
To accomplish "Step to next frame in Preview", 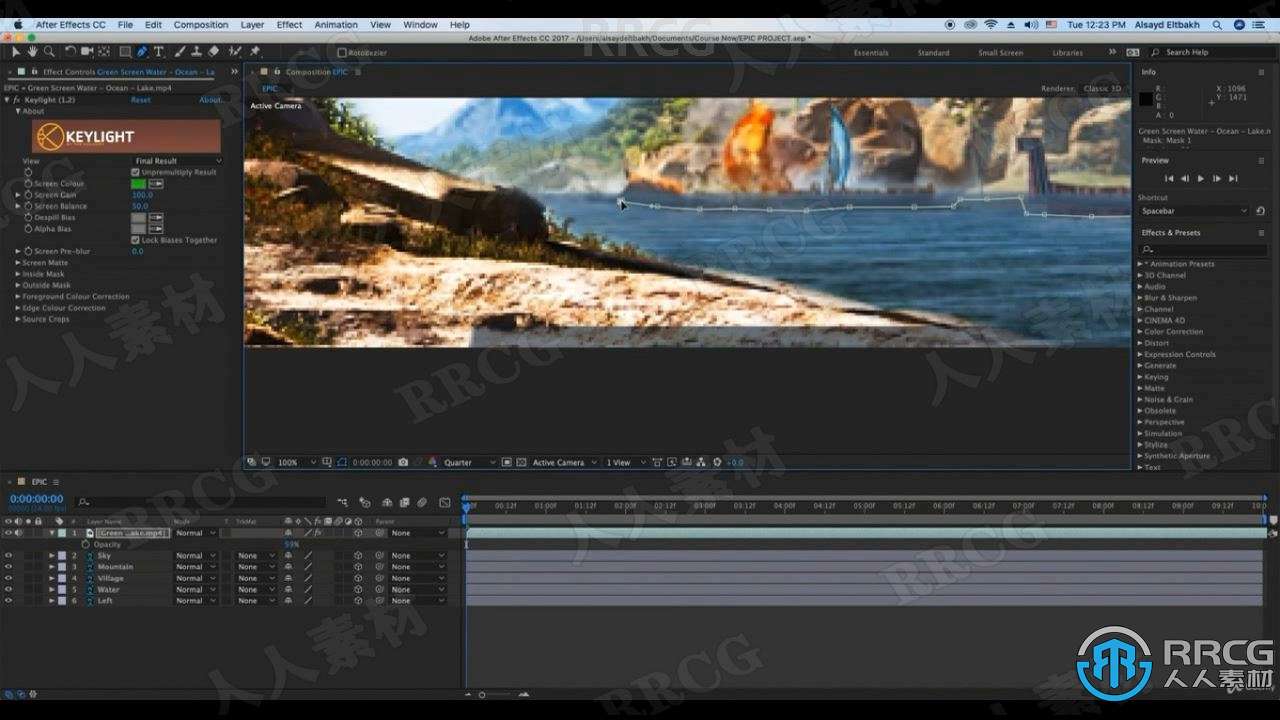I will (1217, 178).
